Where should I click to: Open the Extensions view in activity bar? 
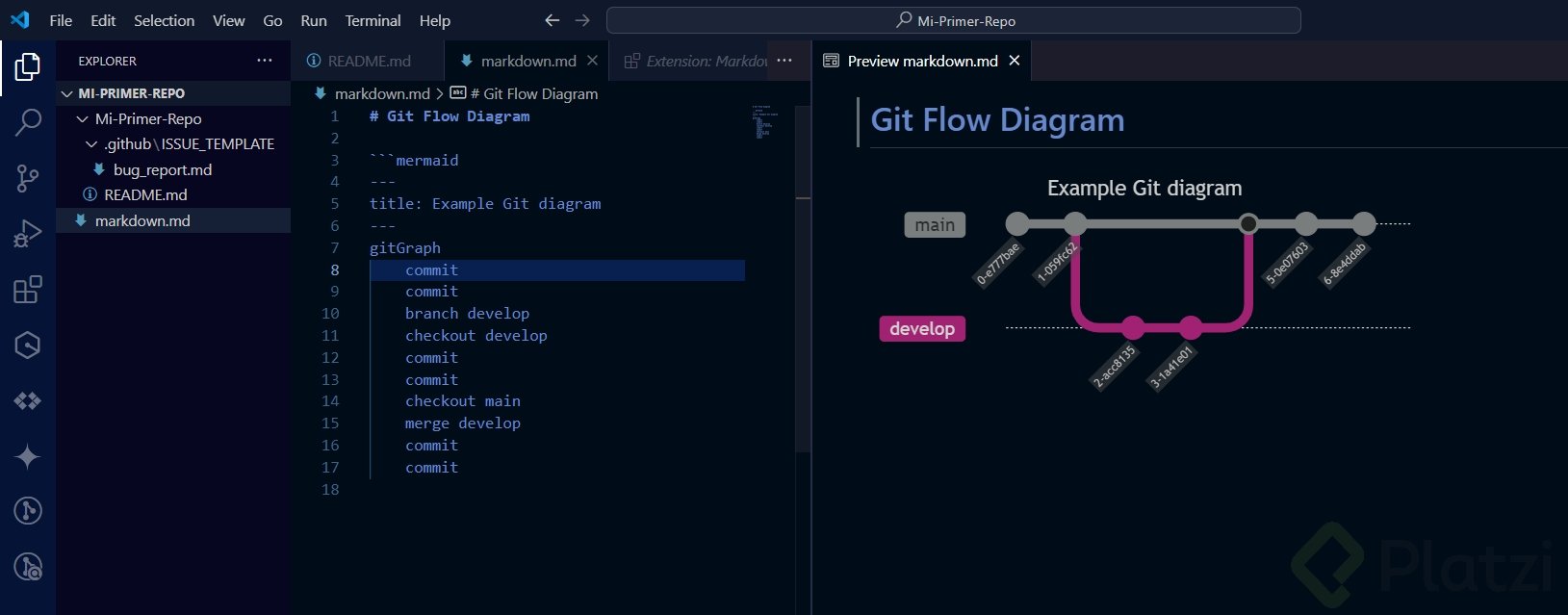click(x=28, y=290)
